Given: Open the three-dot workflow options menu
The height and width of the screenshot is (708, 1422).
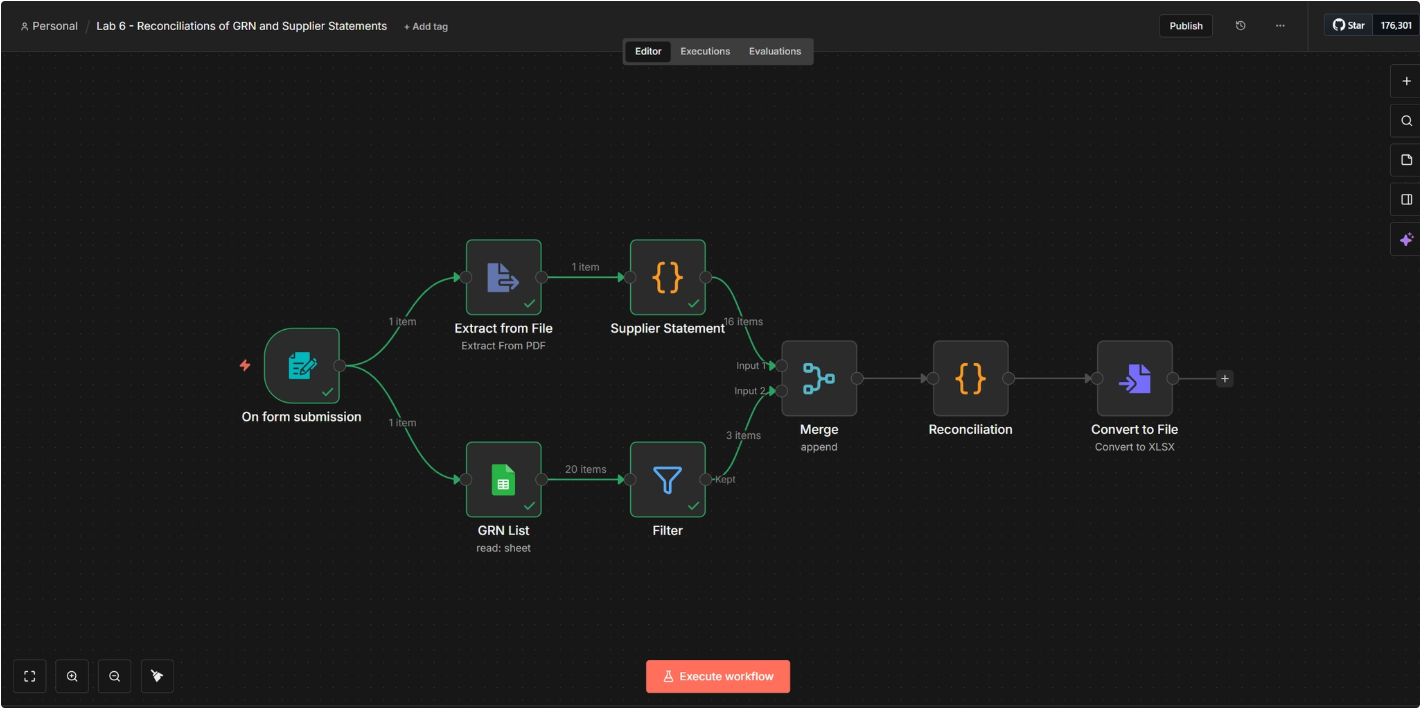Looking at the screenshot, I should tap(1280, 25).
